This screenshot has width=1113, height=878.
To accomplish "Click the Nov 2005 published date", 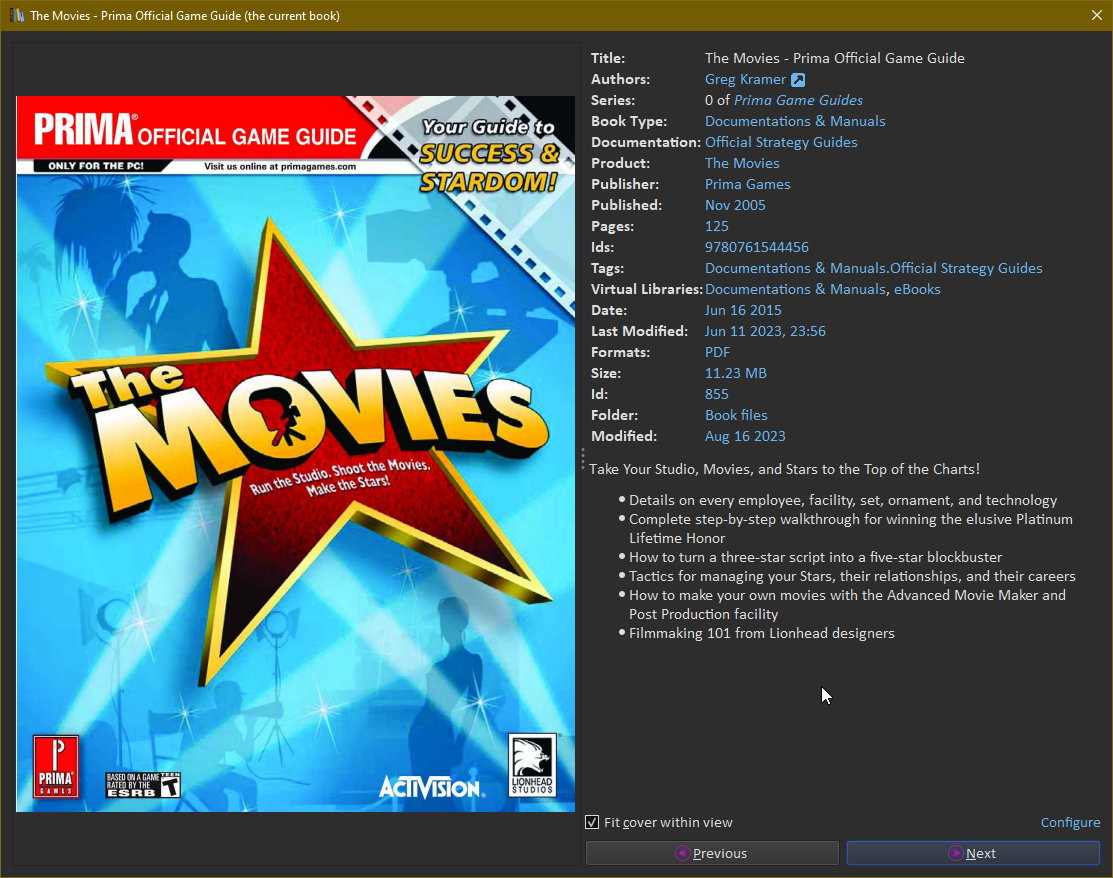I will [735, 205].
